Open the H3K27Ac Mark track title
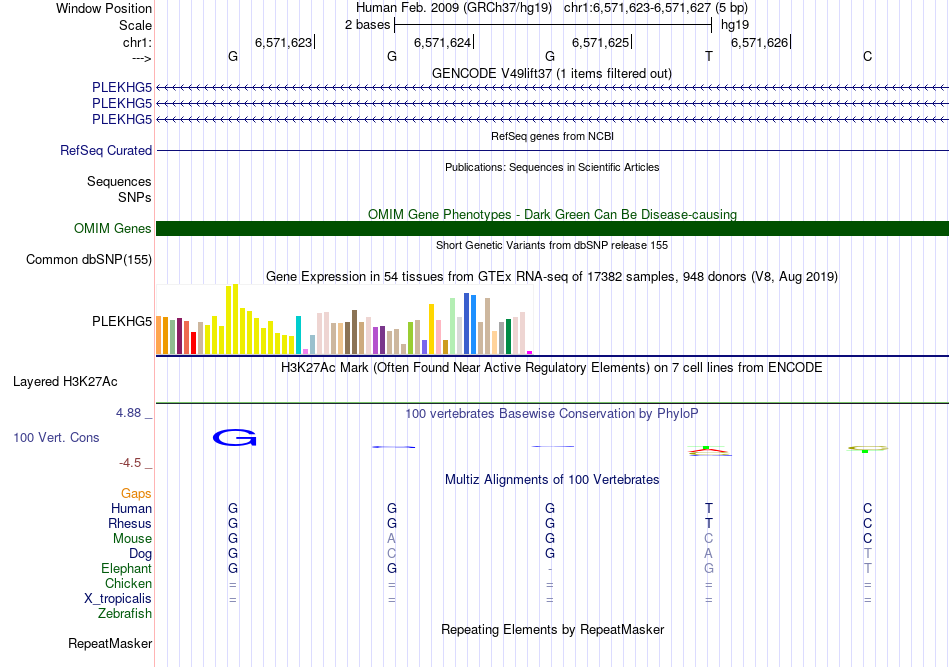Image resolution: width=950 pixels, height=667 pixels. pyautogui.click(x=552, y=368)
